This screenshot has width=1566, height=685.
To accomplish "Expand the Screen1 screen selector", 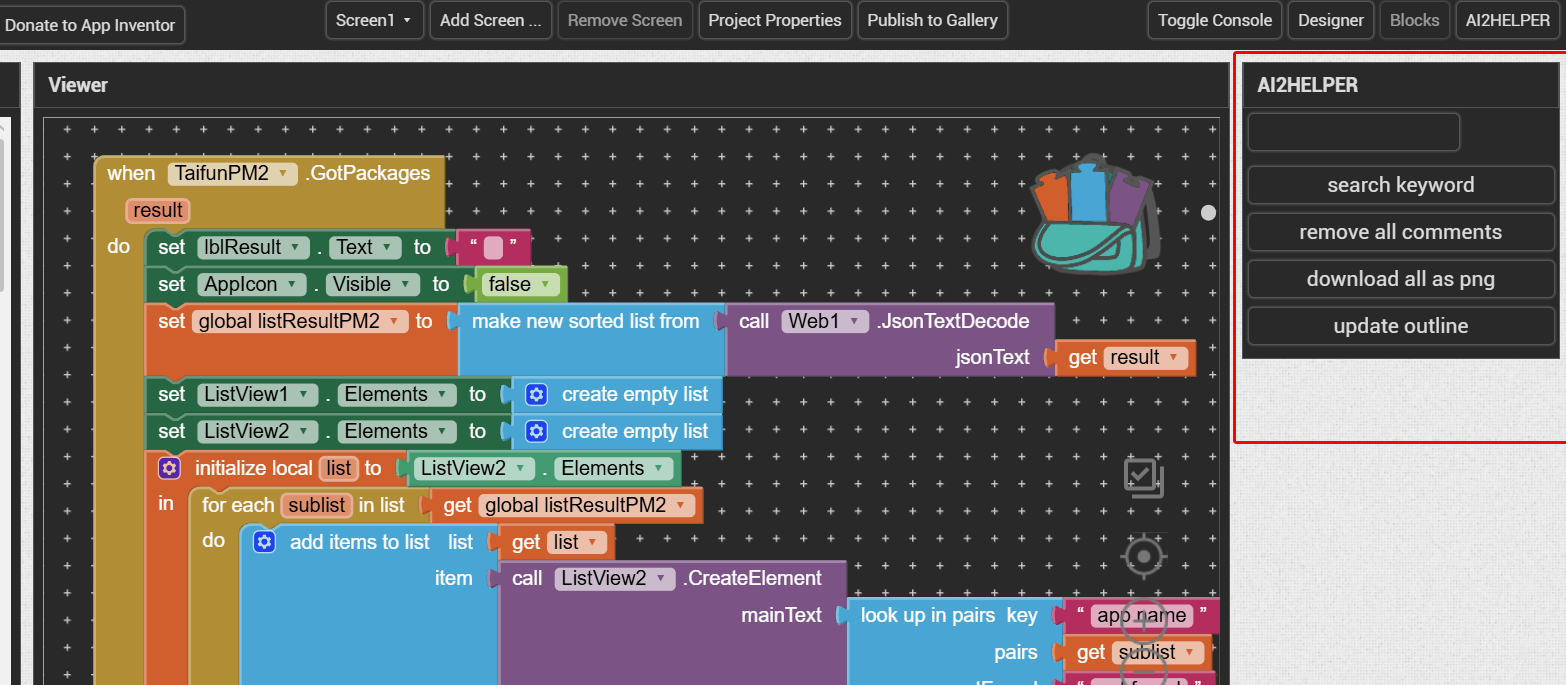I will click(374, 20).
